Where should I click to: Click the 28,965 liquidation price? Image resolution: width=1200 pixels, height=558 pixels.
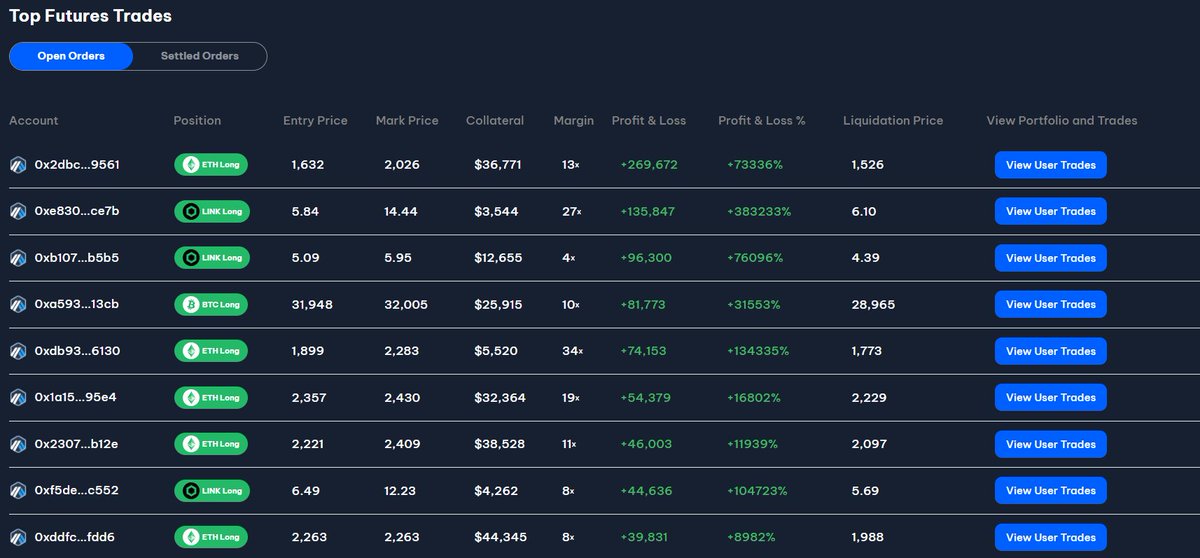tap(873, 304)
